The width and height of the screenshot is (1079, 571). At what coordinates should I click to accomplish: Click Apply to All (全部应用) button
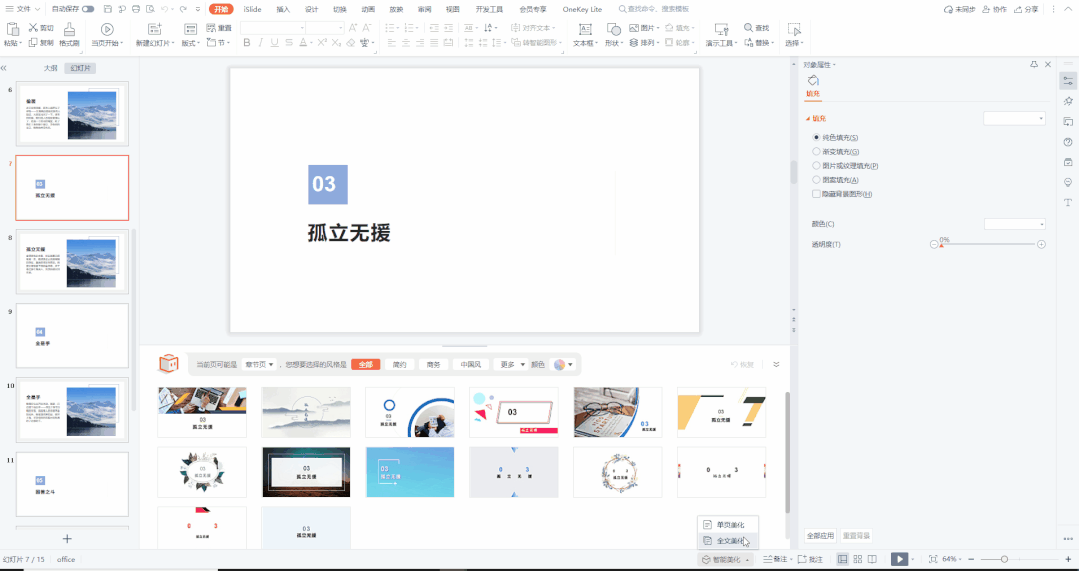(x=820, y=535)
